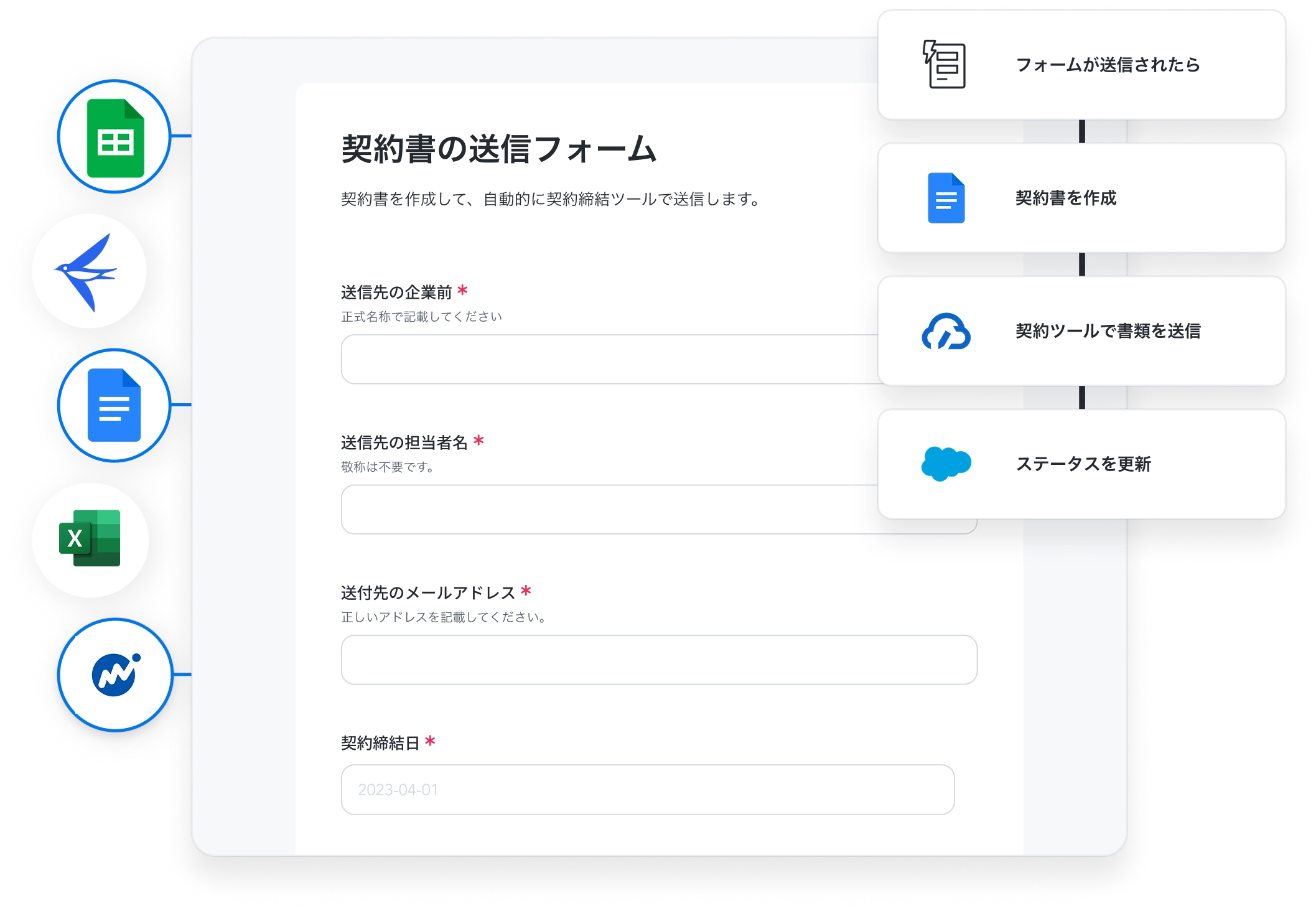This screenshot has height=906, width=1316.
Task: Click the 契約締結日 date field
Action: coord(647,790)
